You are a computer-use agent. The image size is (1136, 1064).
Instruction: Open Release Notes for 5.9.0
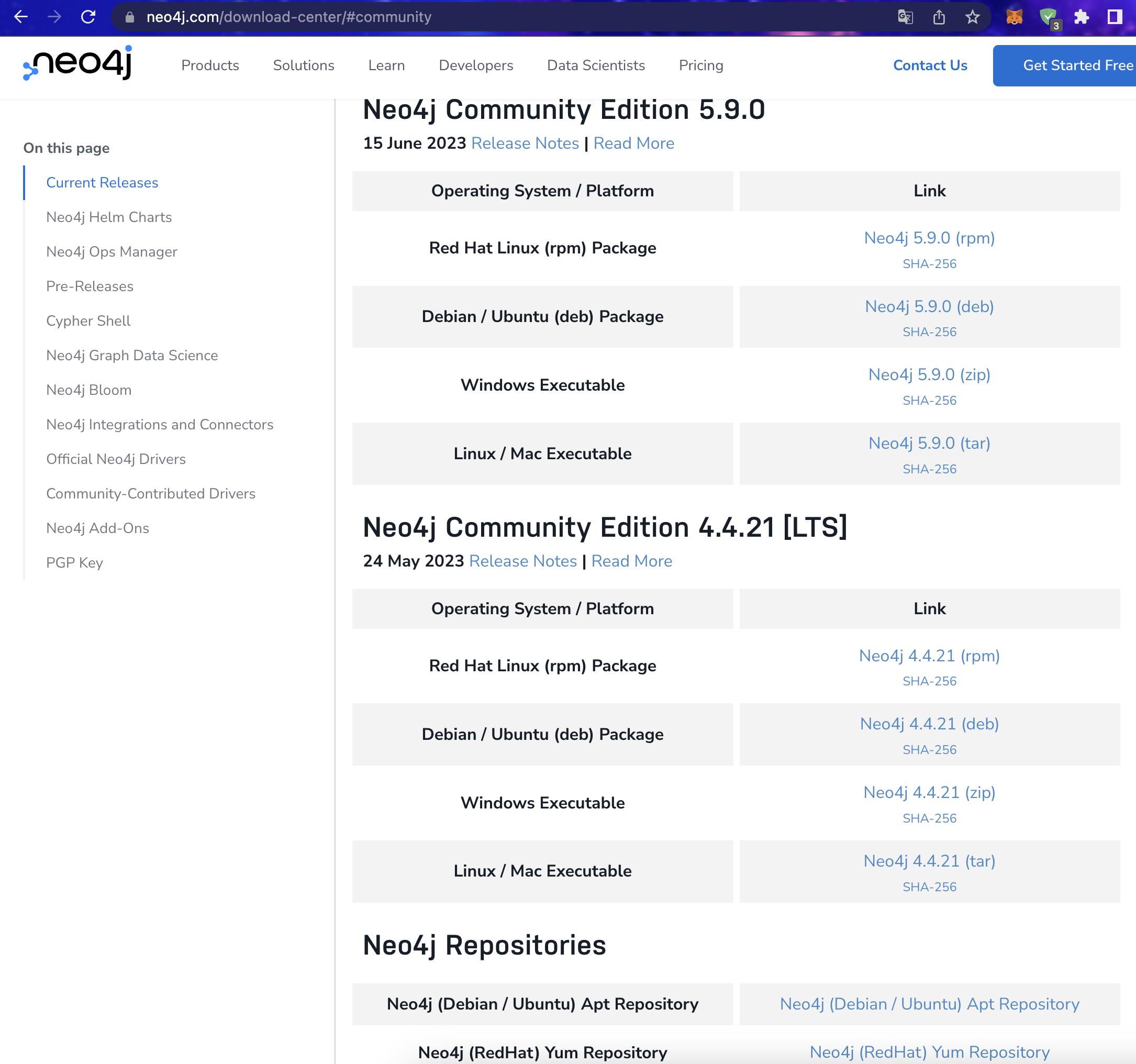pyautogui.click(x=525, y=143)
